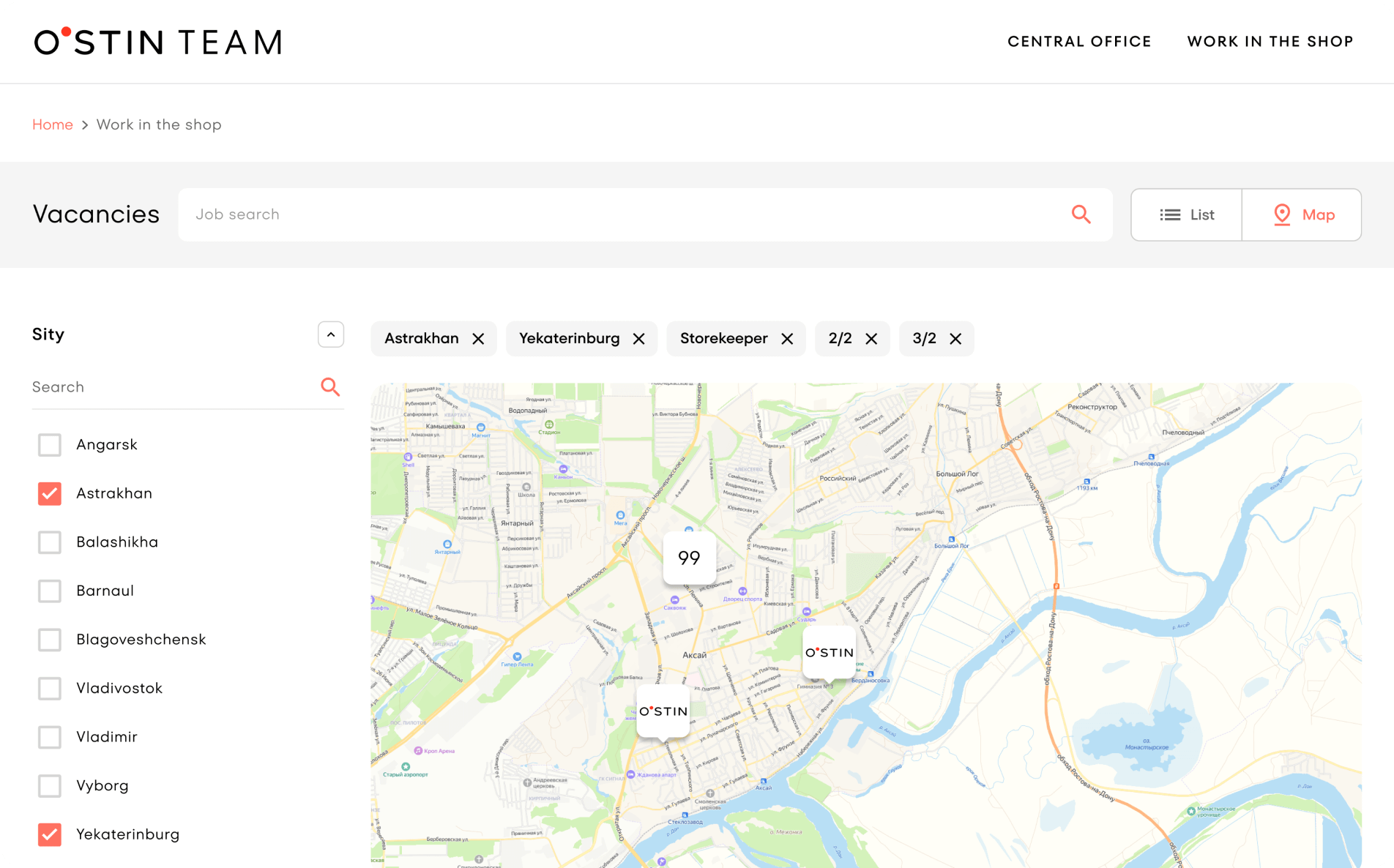Remove the Astrakhan filter chip
This screenshot has height=868, width=1394.
478,339
